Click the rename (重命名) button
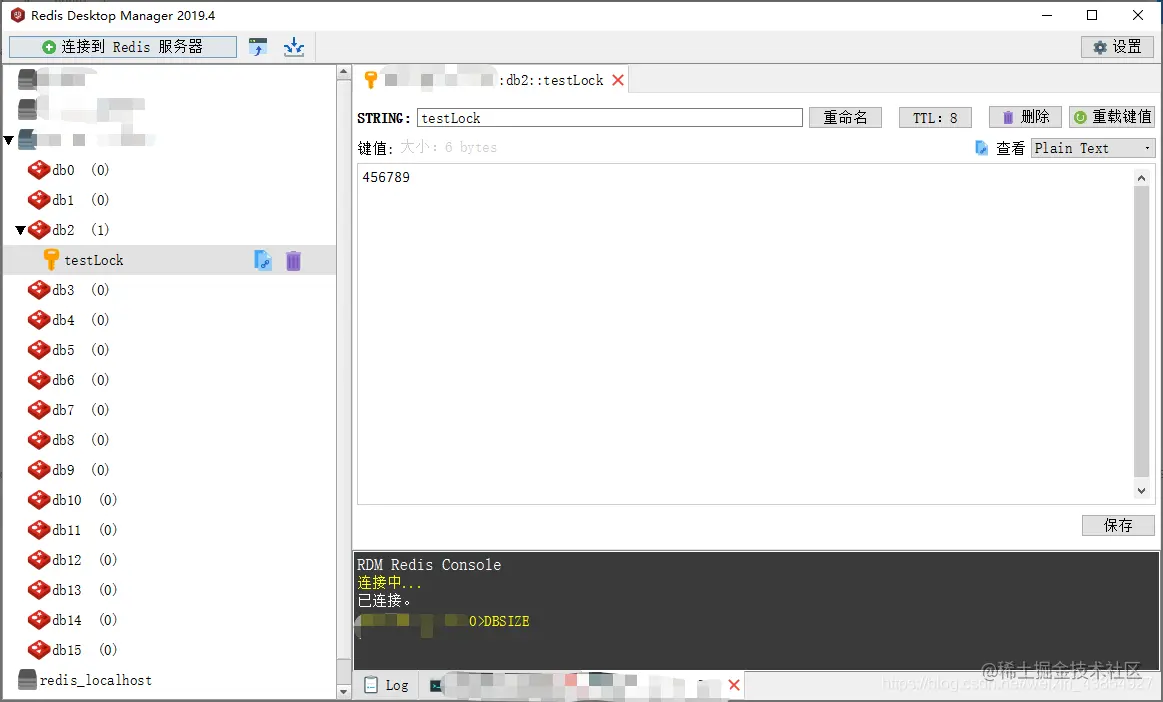 (x=845, y=117)
